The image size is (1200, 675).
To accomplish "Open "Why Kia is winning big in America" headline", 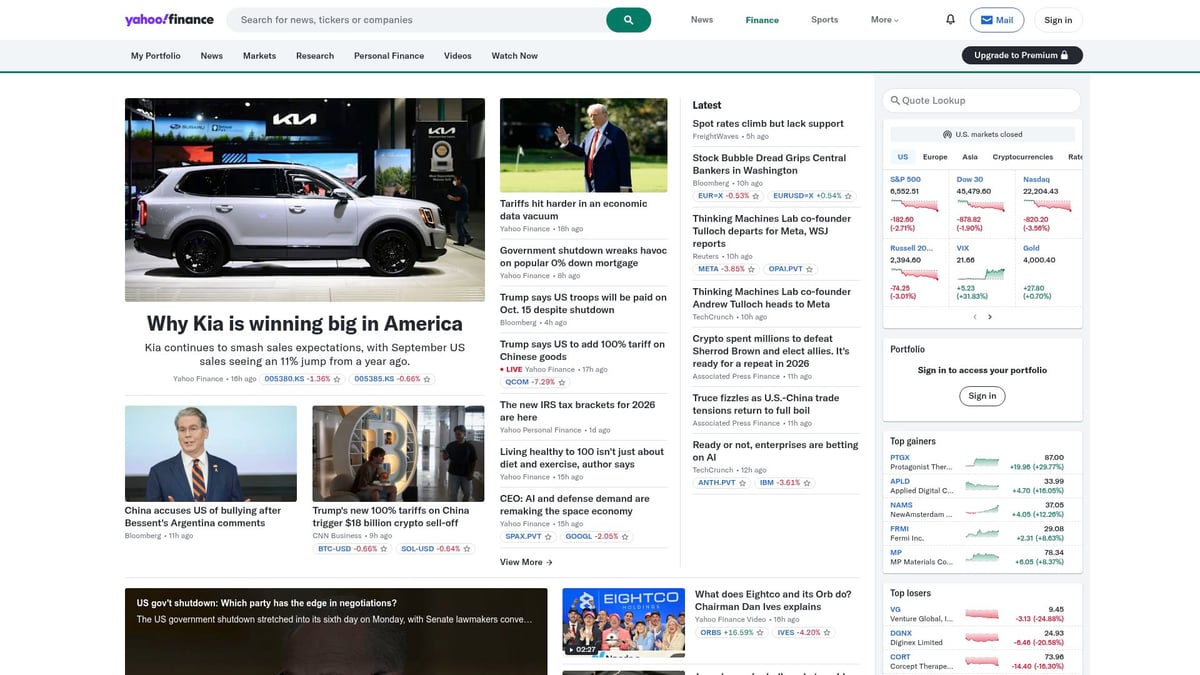I will pyautogui.click(x=305, y=324).
